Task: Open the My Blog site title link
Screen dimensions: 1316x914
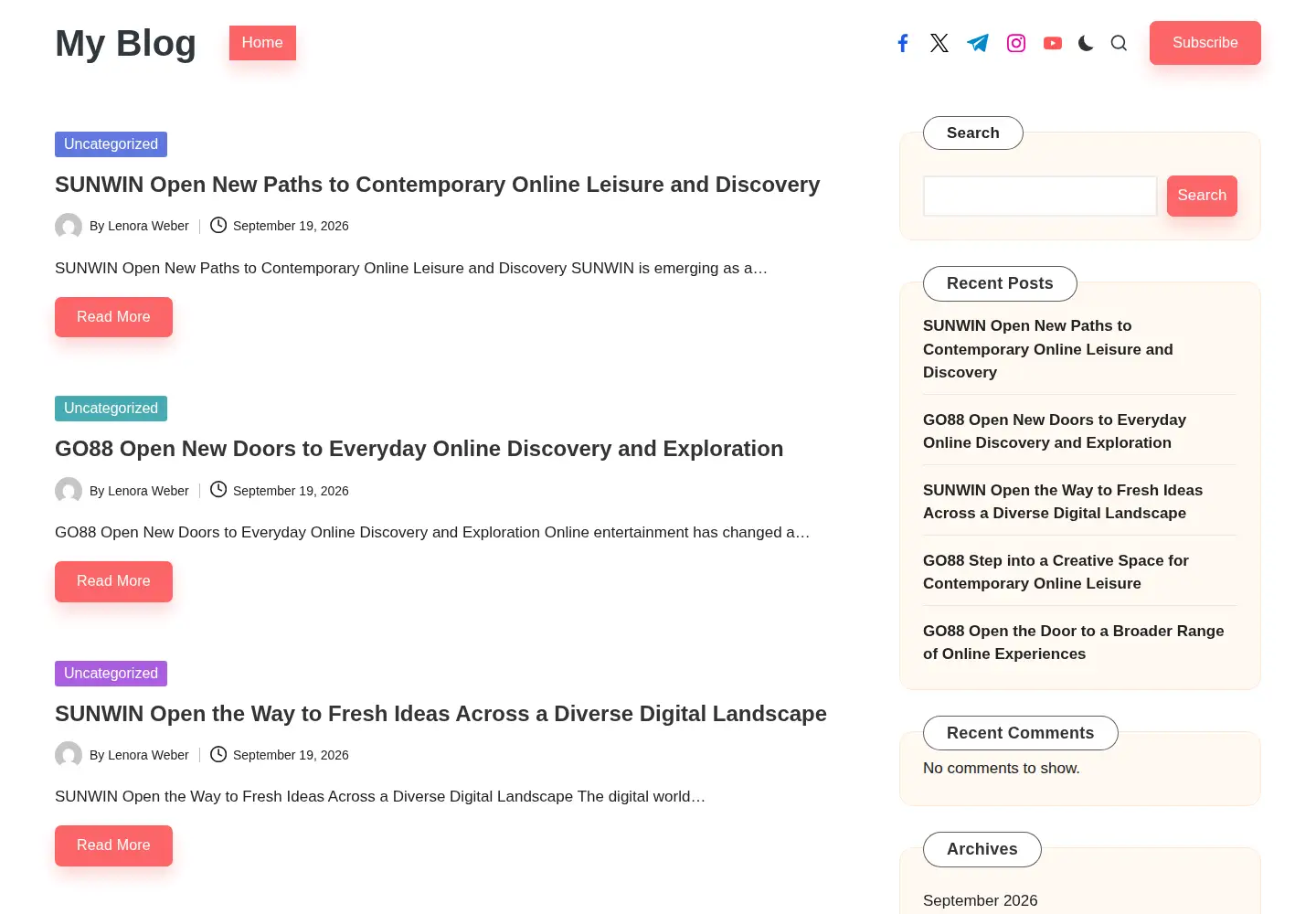Action: [x=125, y=43]
